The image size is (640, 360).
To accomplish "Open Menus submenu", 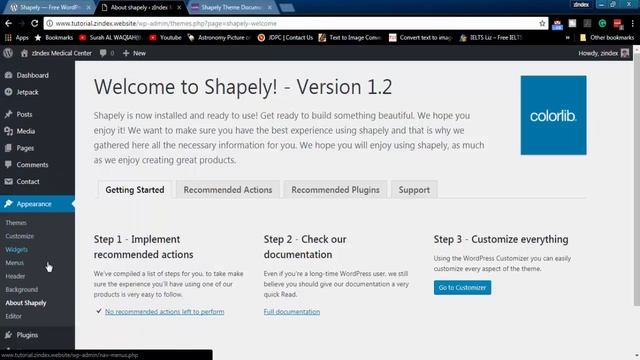I will click(14, 263).
